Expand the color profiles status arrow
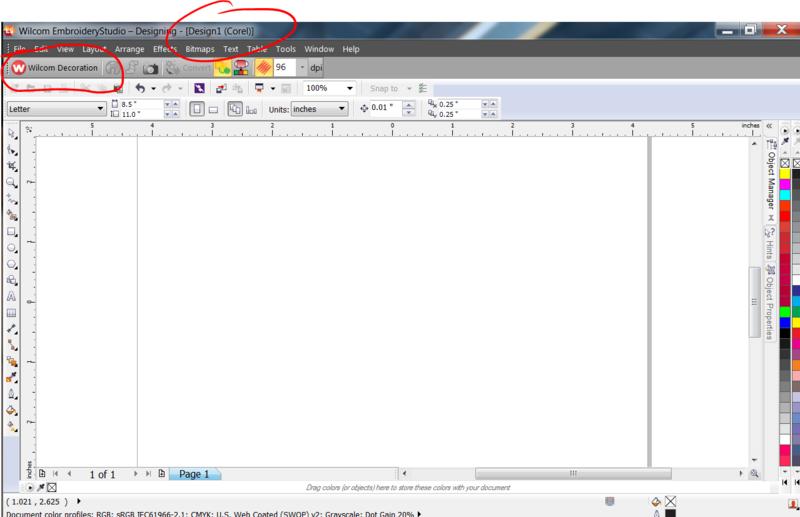Screen dimensions: 800x517 (x=419, y=513)
